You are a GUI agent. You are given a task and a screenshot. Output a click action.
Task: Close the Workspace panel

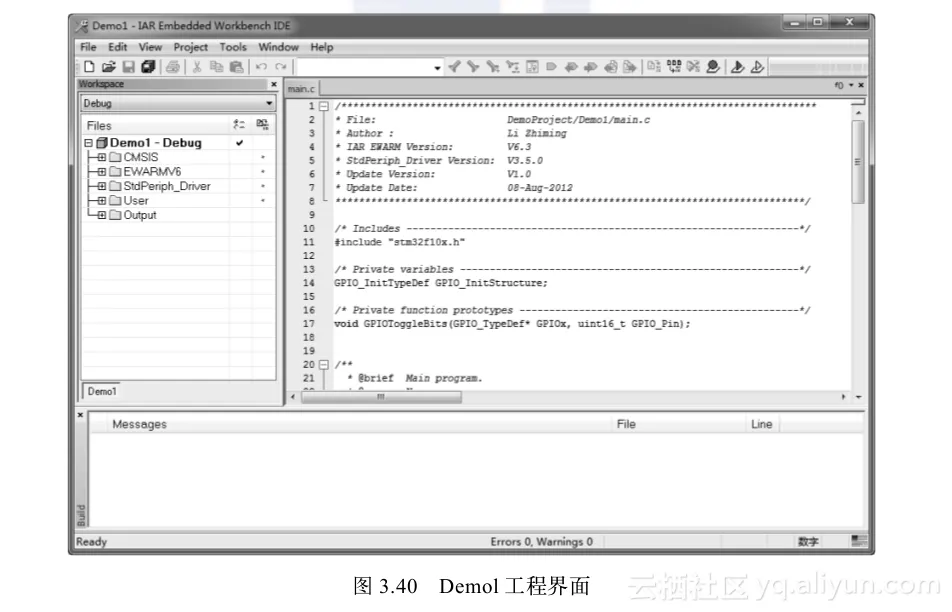tap(274, 84)
